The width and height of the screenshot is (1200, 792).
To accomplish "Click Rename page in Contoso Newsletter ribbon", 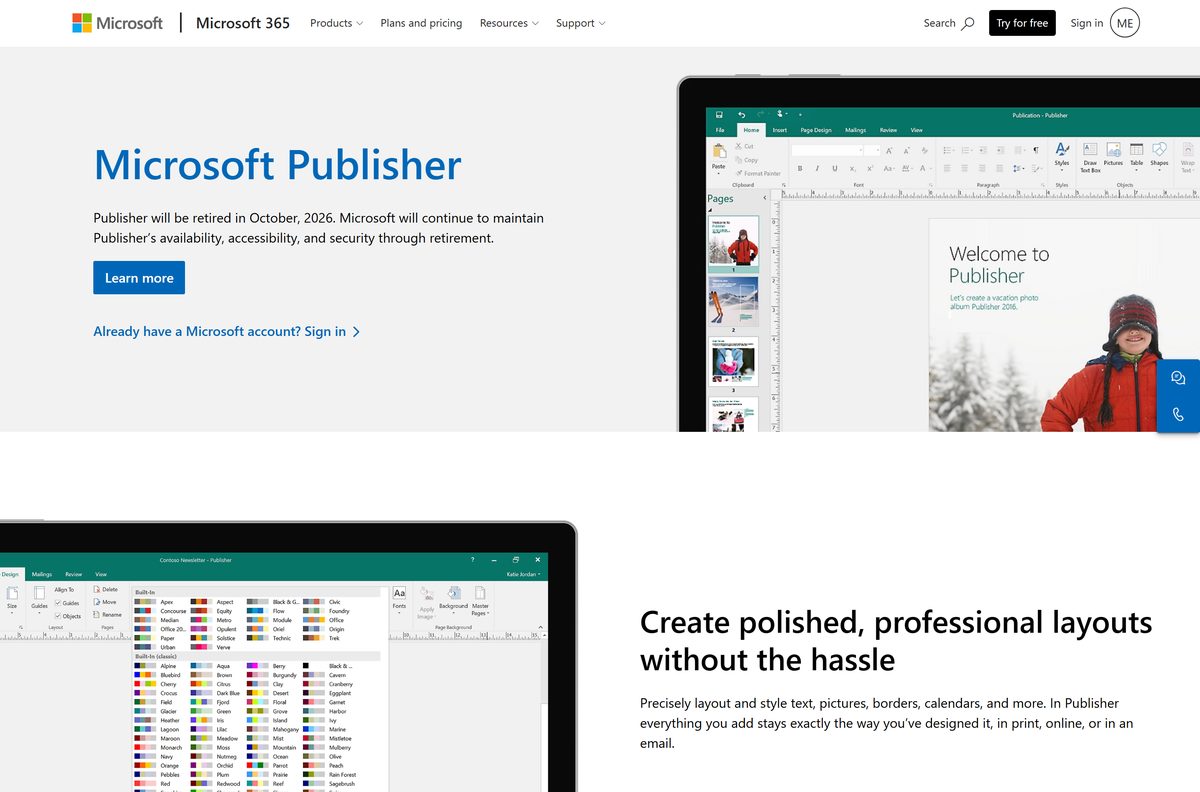I will [x=106, y=615].
